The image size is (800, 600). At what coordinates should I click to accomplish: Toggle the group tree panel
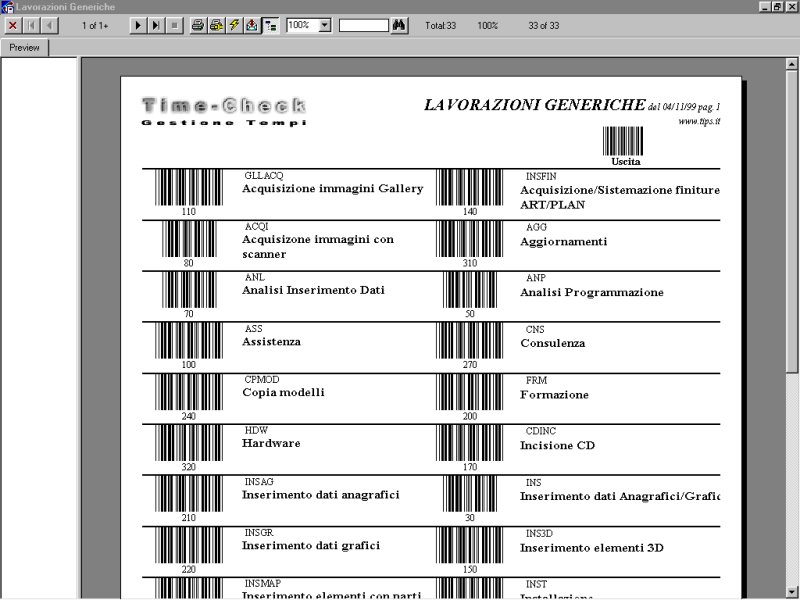point(270,26)
